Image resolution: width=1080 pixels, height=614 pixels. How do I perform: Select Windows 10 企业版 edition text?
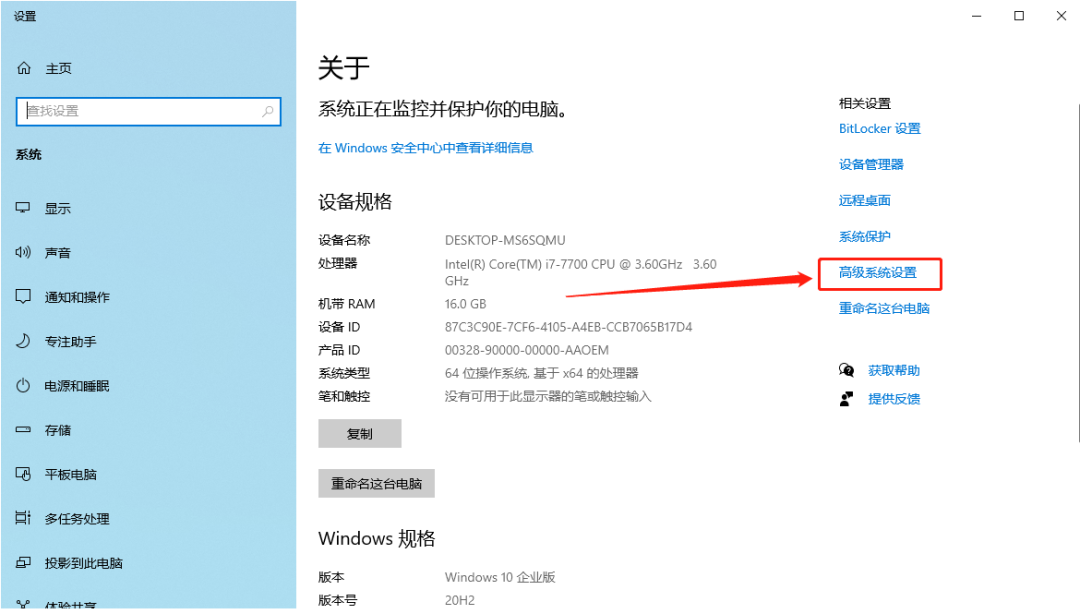click(500, 577)
